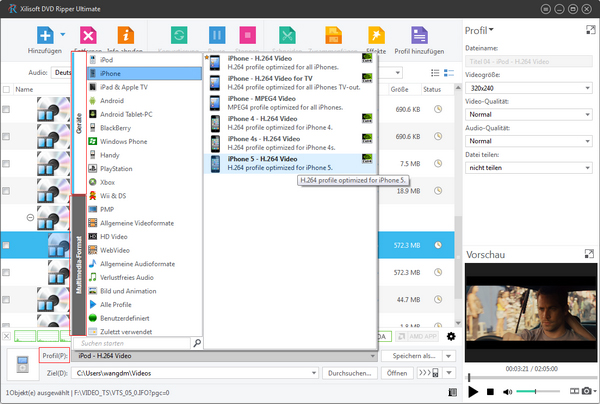Select PlayStation category
This screenshot has height=404, width=600.
point(145,169)
